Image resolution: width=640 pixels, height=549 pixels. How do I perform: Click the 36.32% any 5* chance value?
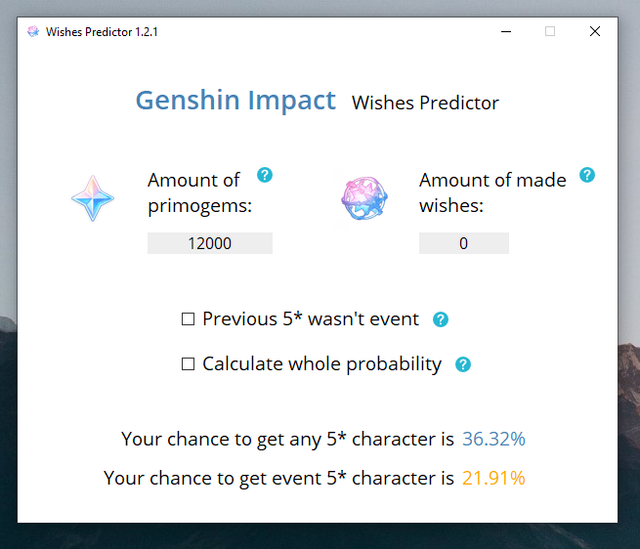[x=493, y=439]
